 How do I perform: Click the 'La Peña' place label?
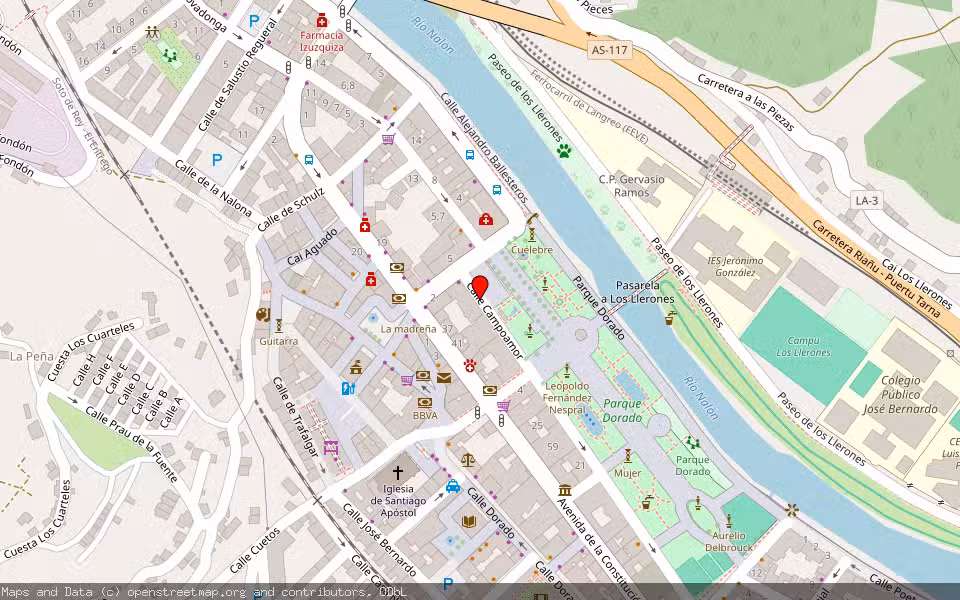[x=32, y=356]
